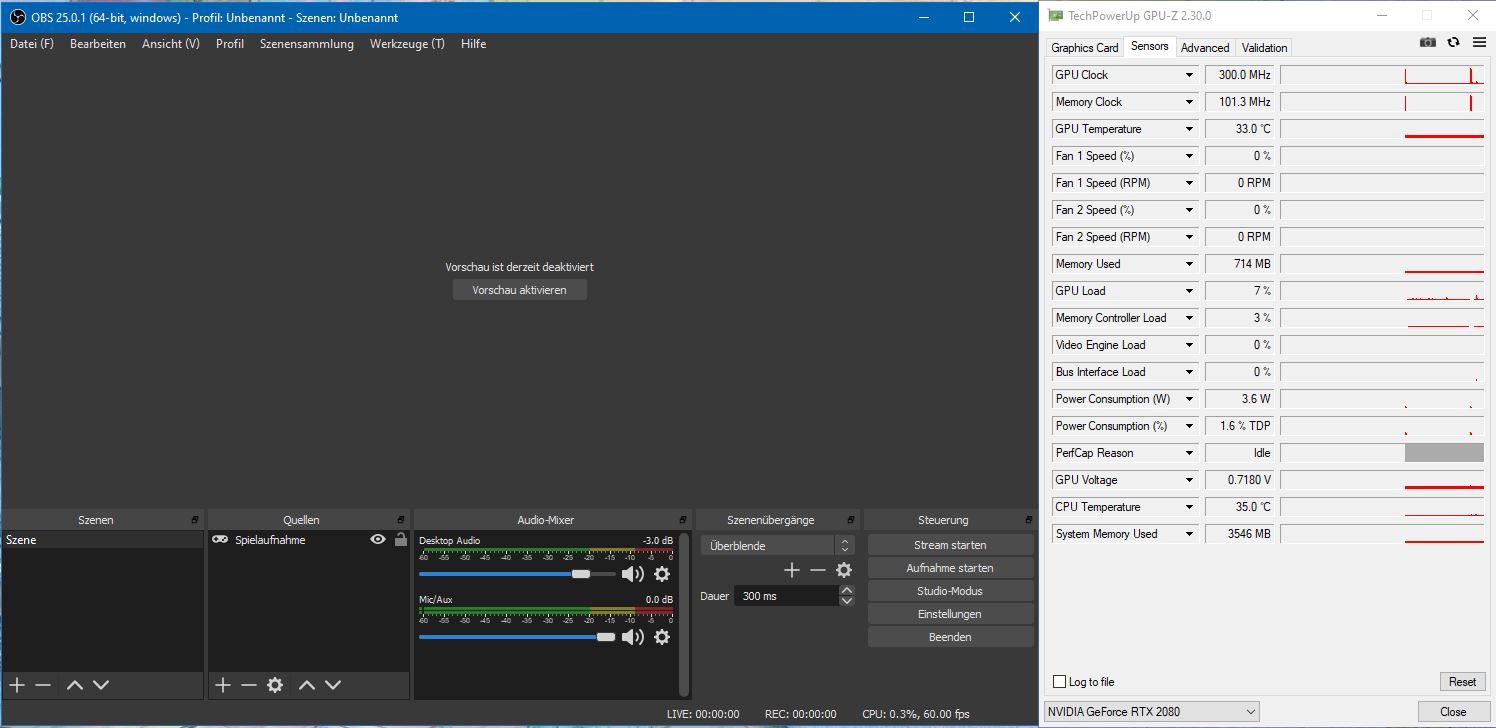The height and width of the screenshot is (728, 1496).
Task: Undock the Steuerung panel
Action: [x=1027, y=520]
